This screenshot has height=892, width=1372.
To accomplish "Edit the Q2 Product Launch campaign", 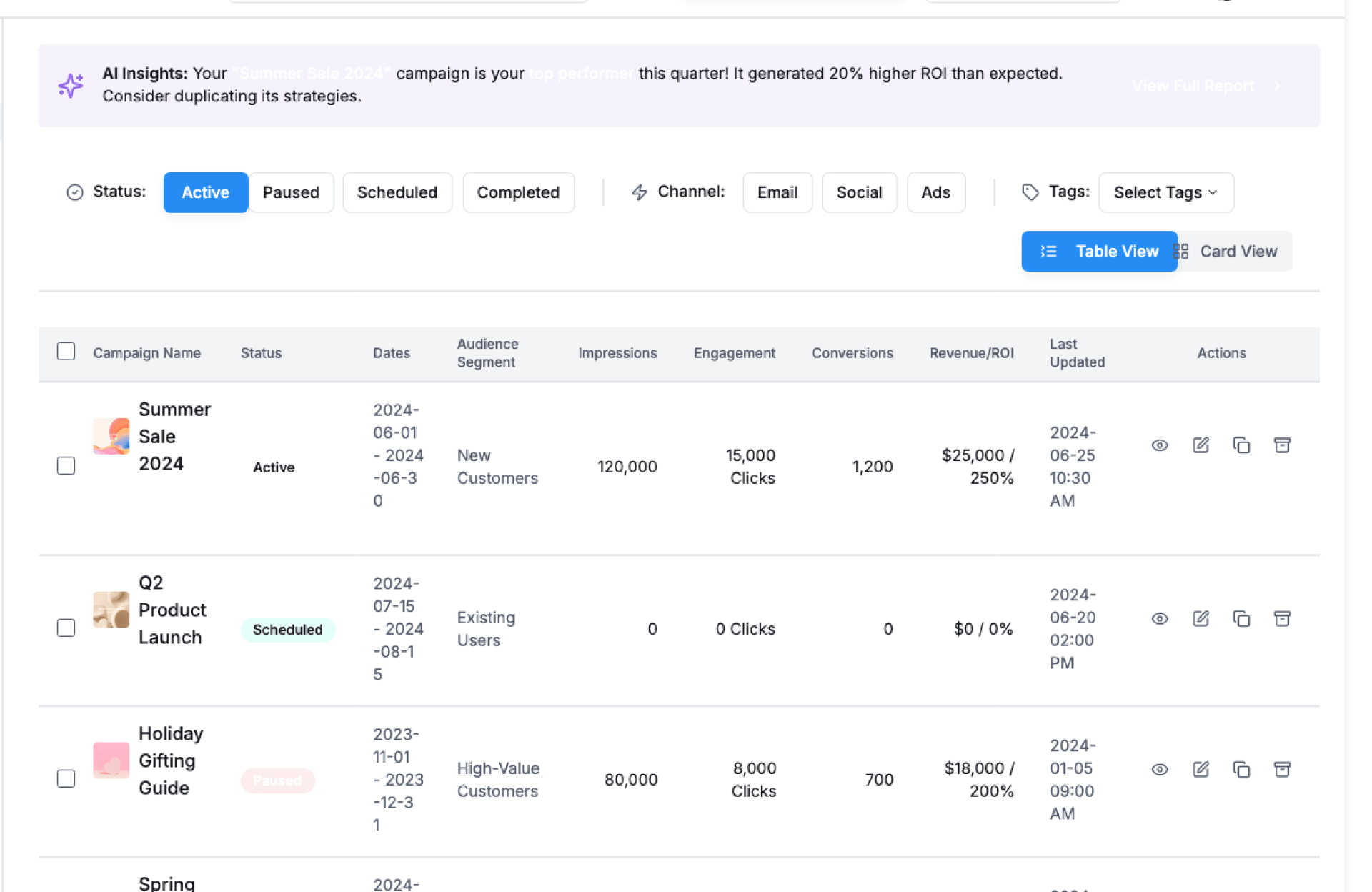I will [1200, 619].
